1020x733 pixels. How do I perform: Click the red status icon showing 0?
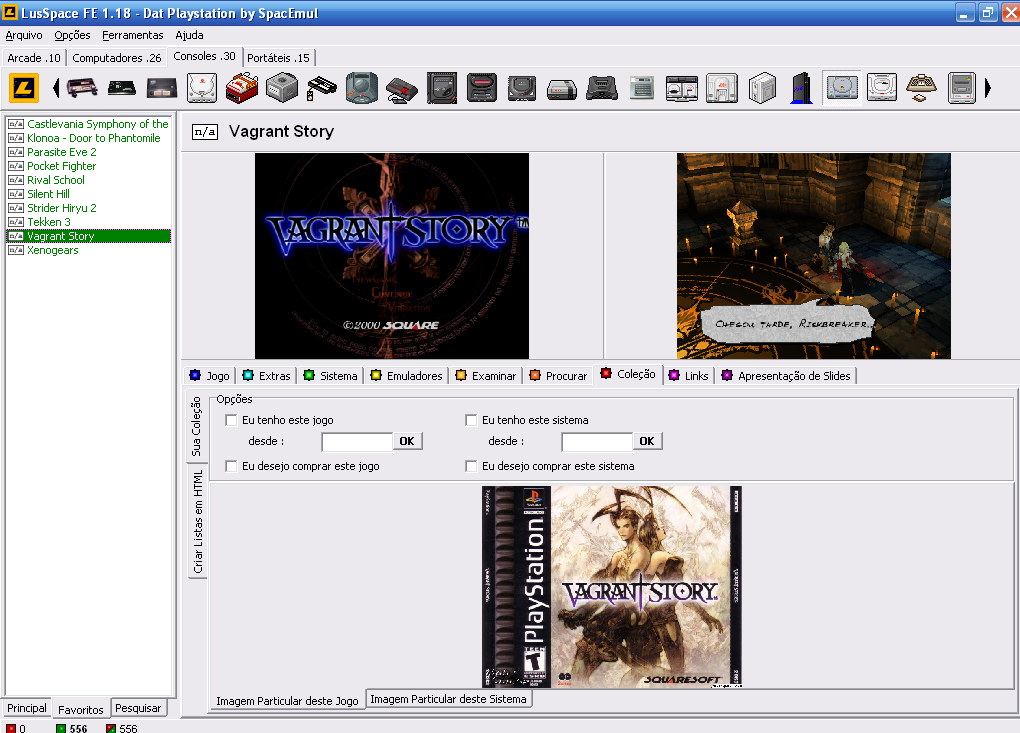click(x=11, y=728)
